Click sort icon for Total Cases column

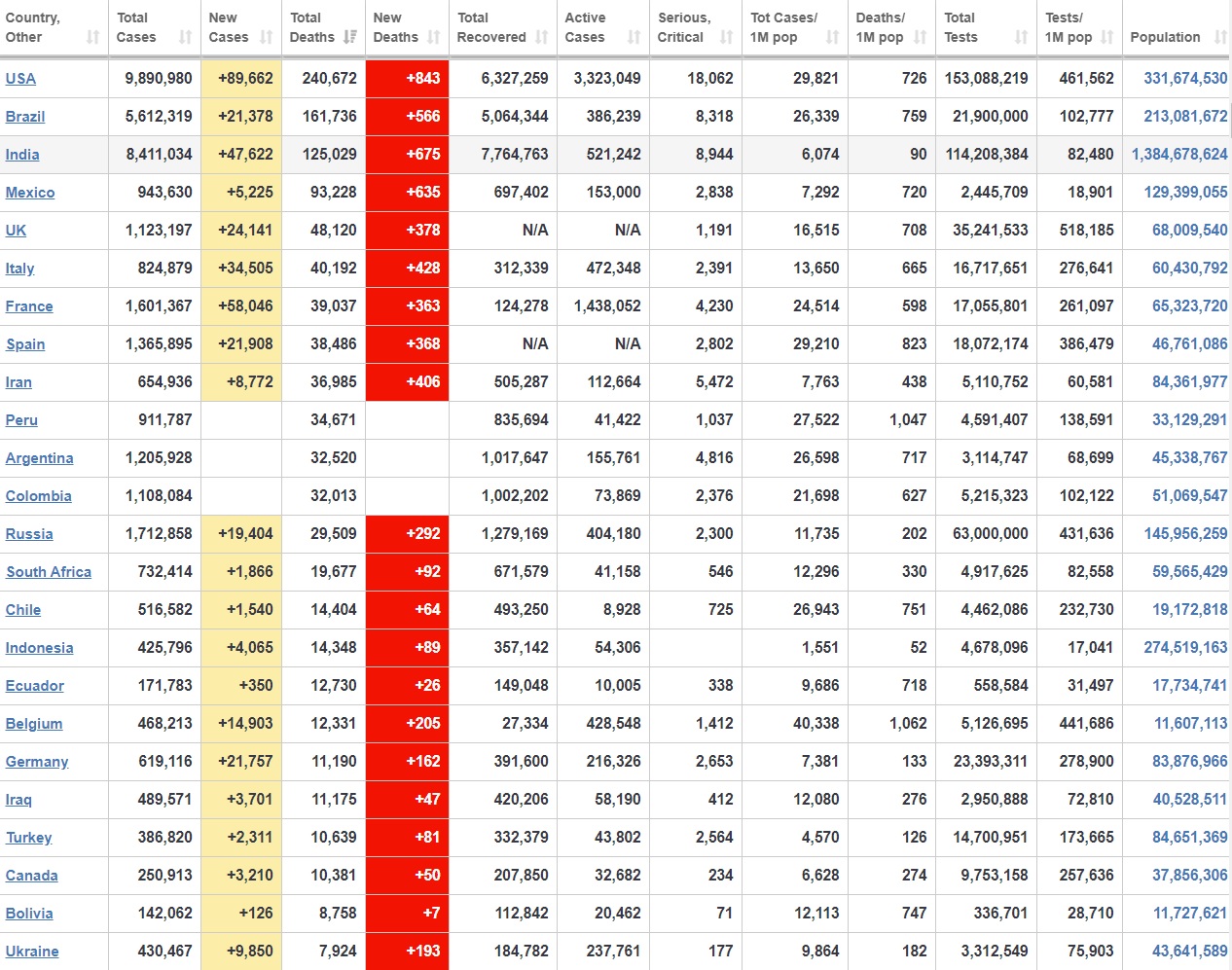click(185, 38)
